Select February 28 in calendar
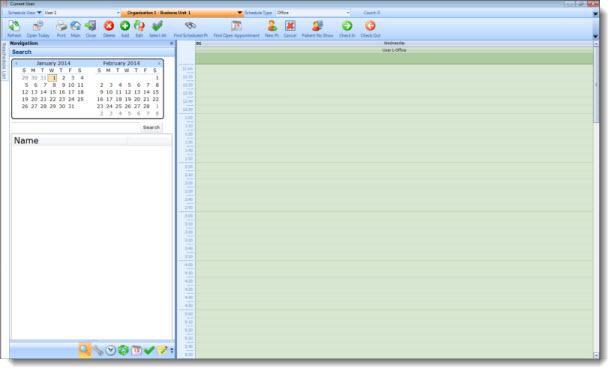The image size is (615, 374). click(x=146, y=106)
